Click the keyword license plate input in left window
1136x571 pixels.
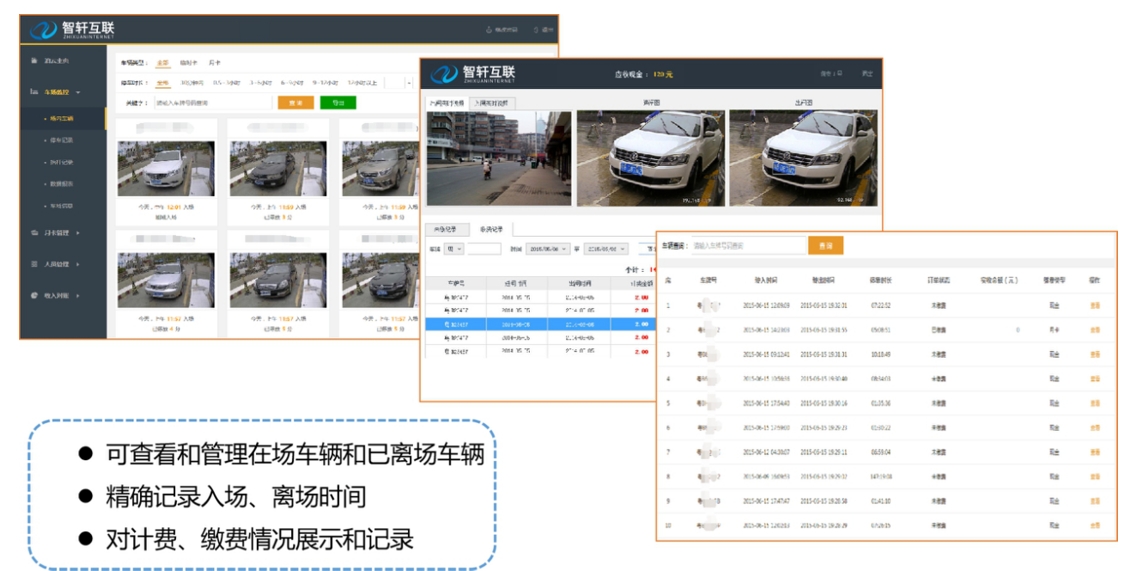(x=213, y=103)
